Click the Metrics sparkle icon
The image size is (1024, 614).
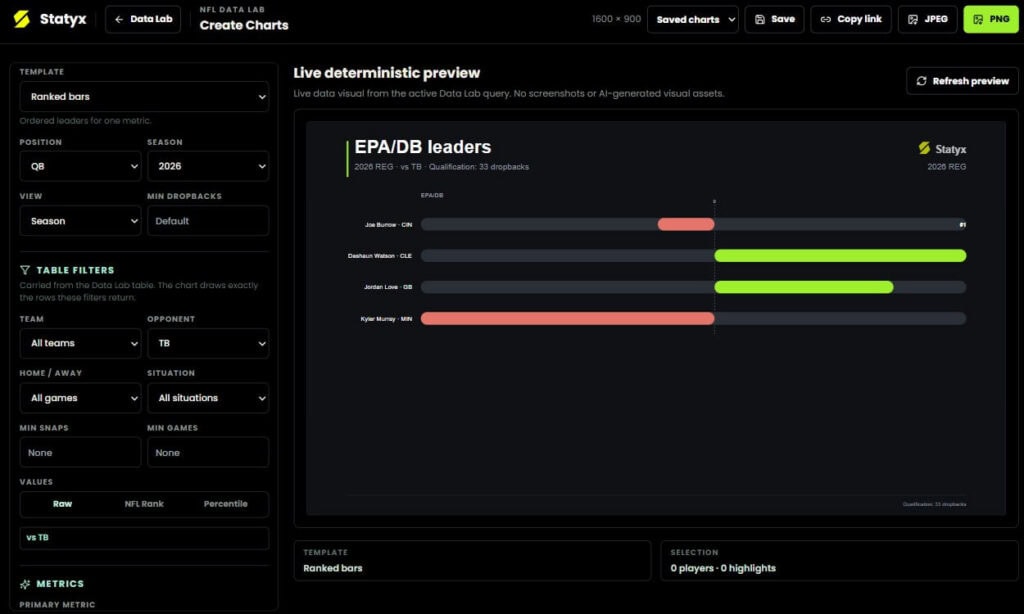[x=25, y=584]
